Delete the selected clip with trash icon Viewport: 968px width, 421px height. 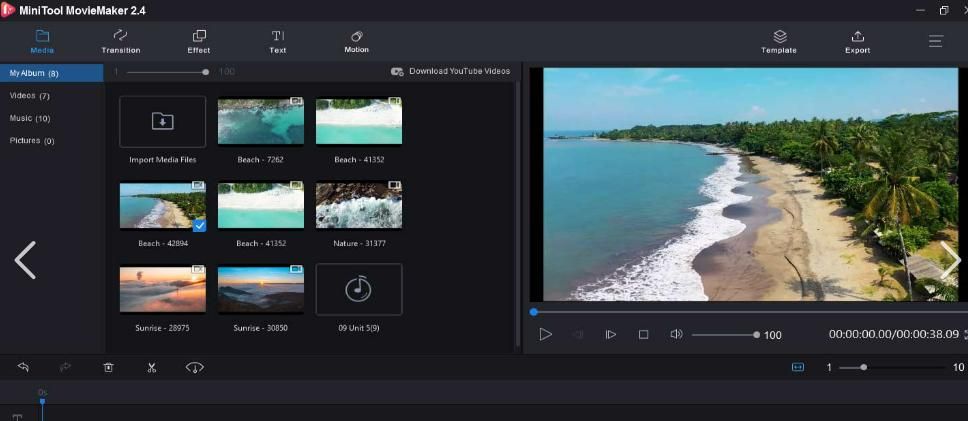click(108, 367)
